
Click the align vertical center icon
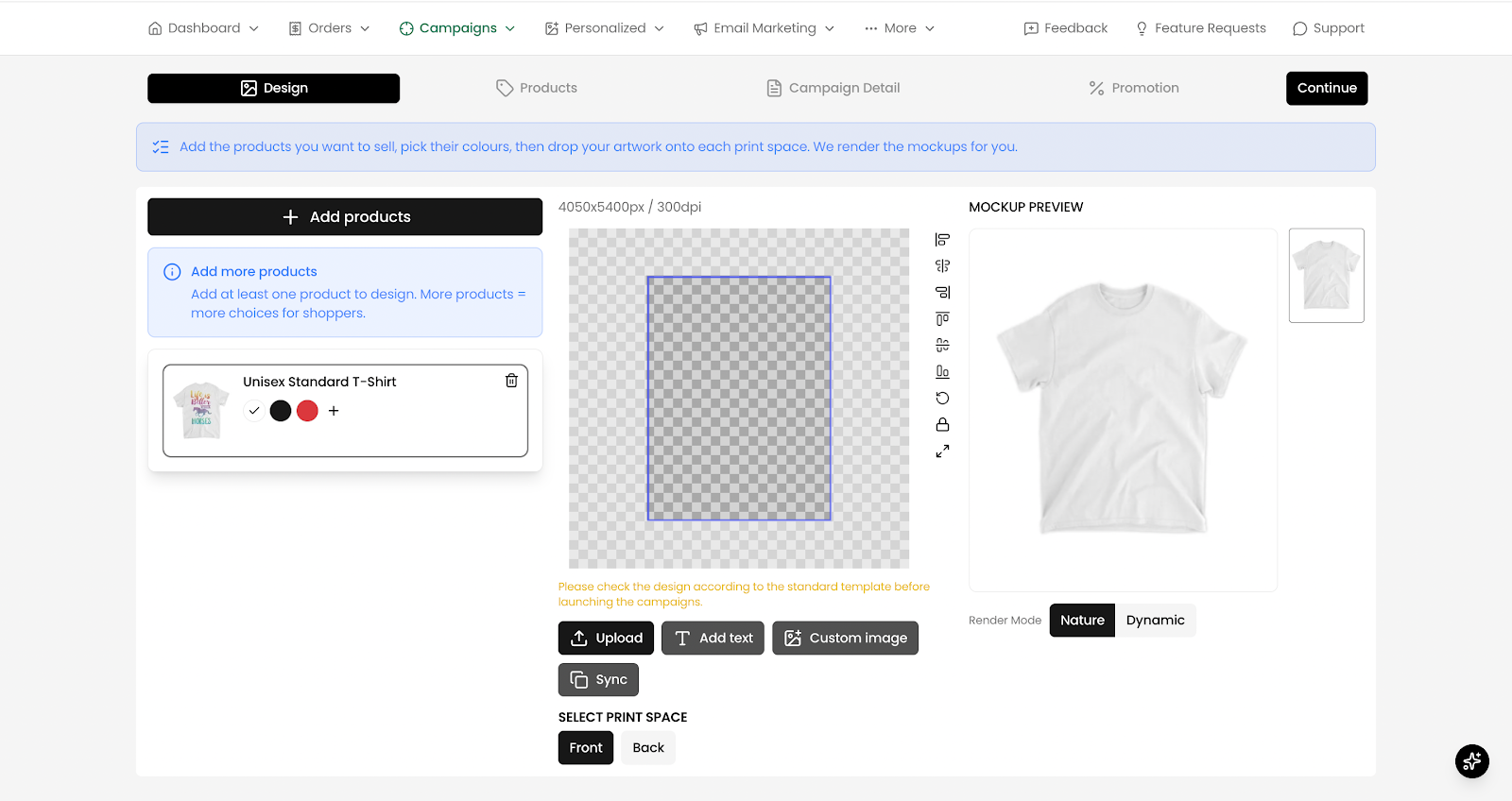pos(942,346)
